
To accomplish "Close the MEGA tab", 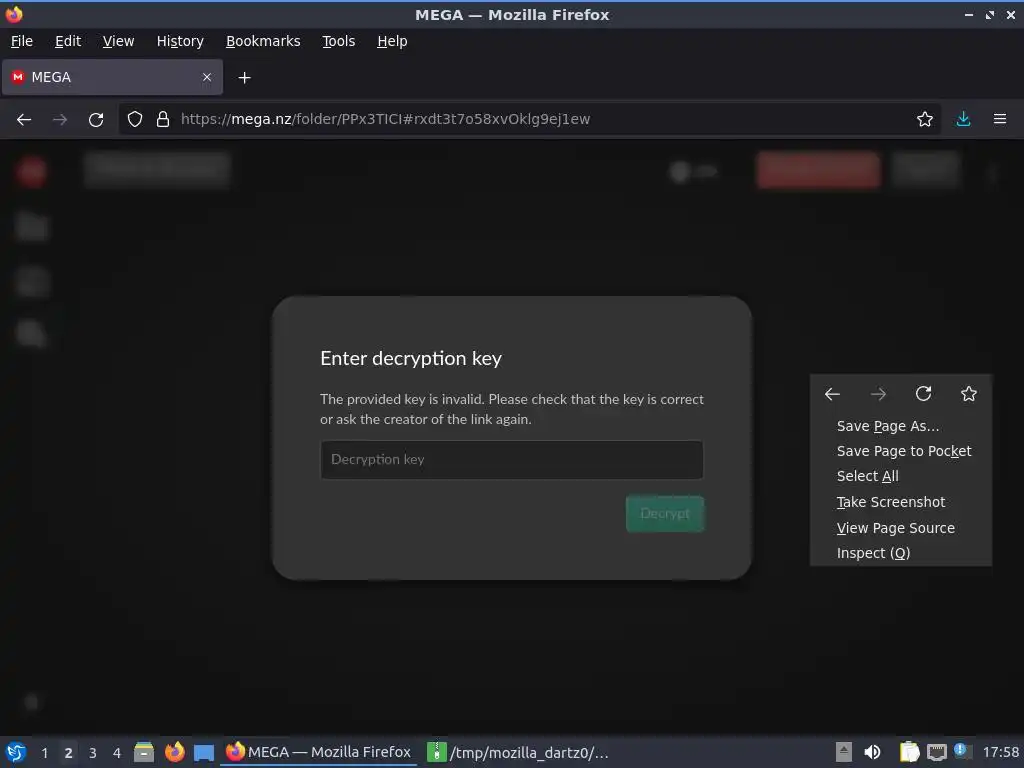I will click(207, 77).
